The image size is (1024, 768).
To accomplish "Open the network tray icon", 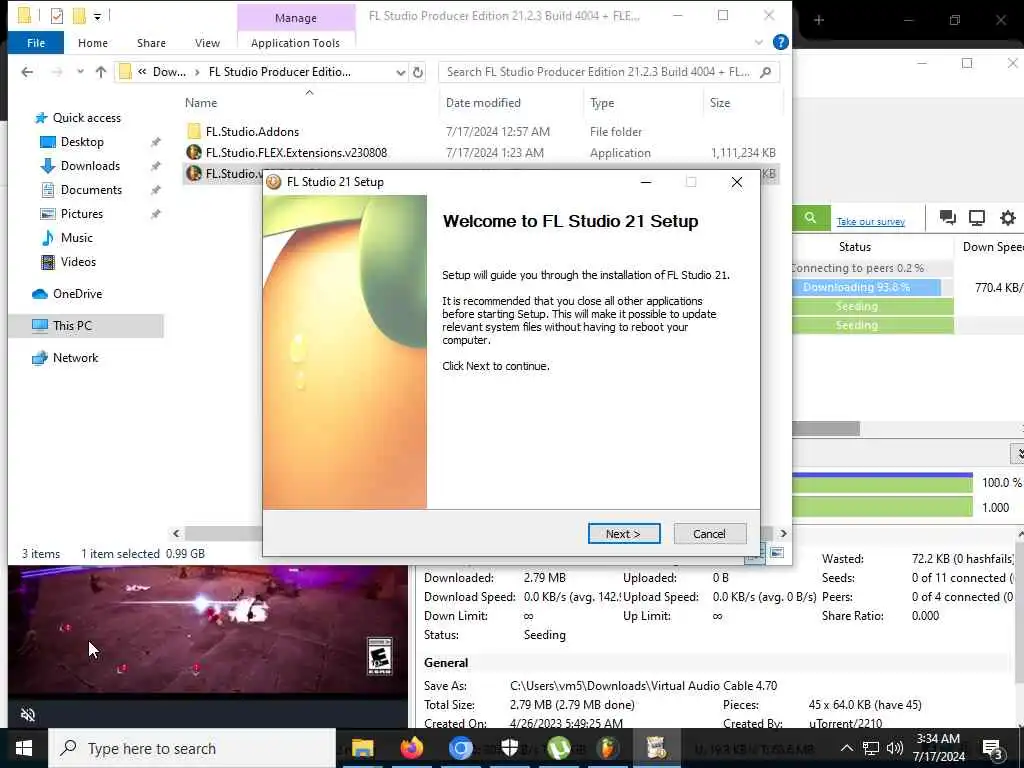I will point(871,748).
